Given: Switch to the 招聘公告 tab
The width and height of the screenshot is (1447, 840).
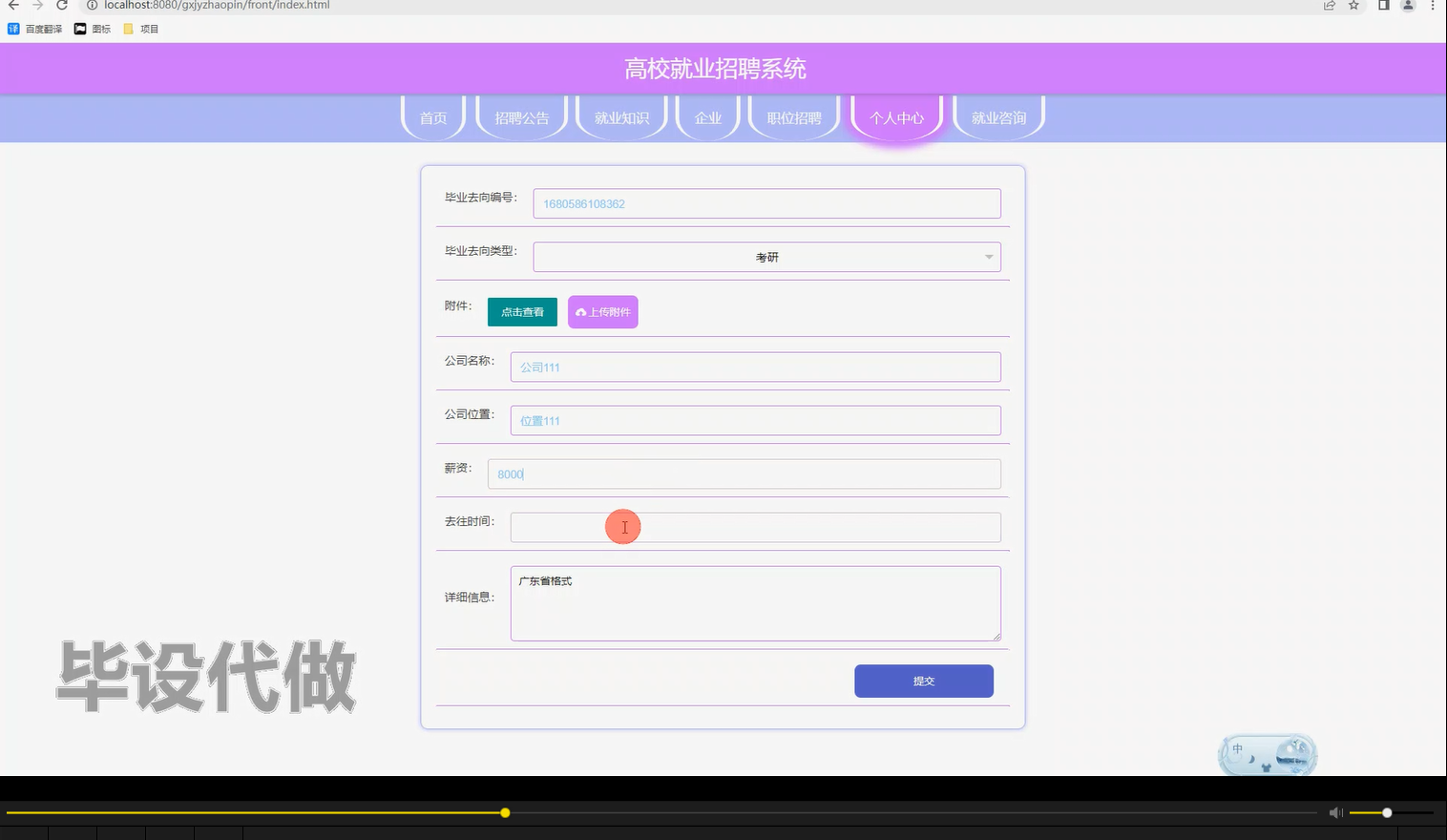Looking at the screenshot, I should (521, 117).
